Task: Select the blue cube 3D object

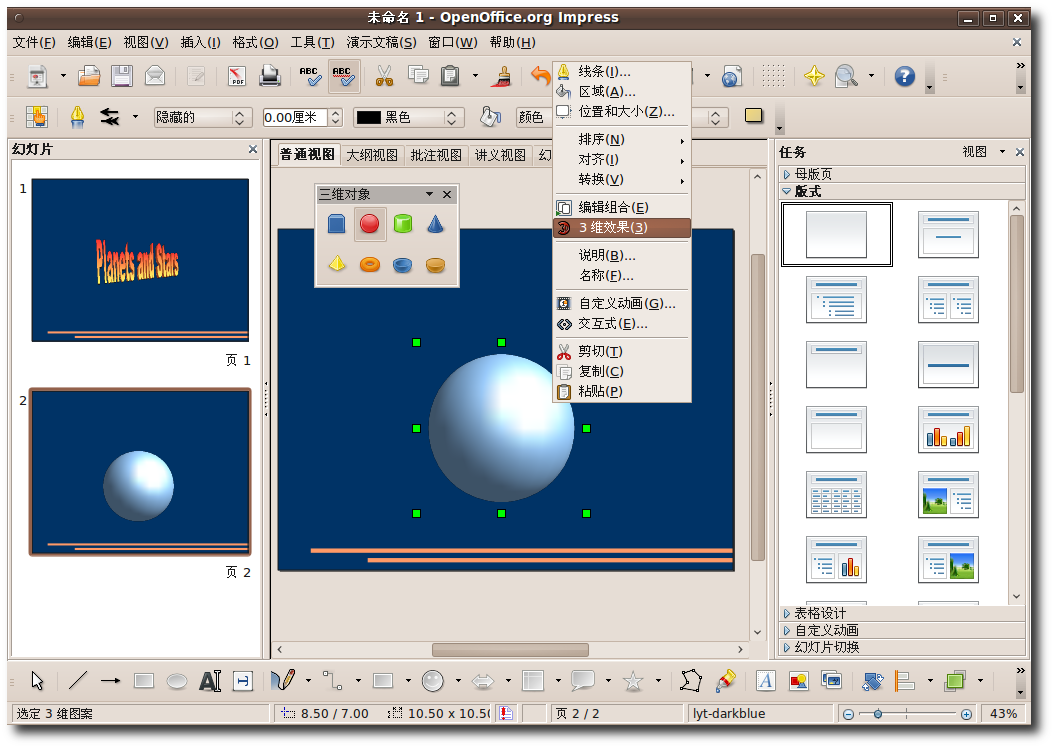Action: tap(336, 224)
